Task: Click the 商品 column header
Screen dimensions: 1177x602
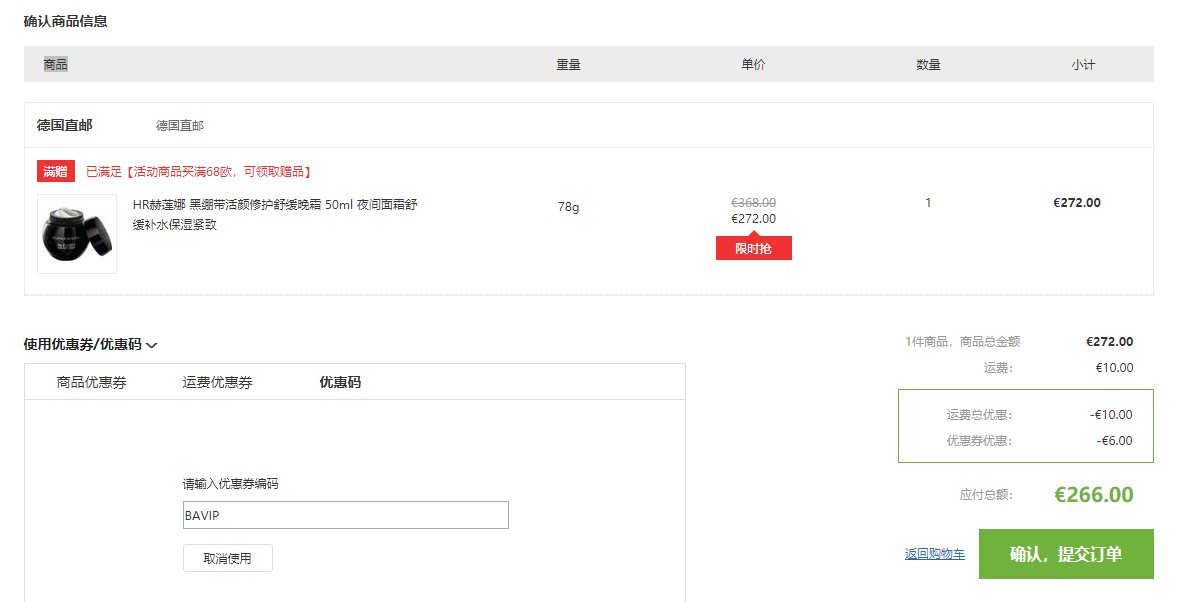Action: pyautogui.click(x=56, y=65)
